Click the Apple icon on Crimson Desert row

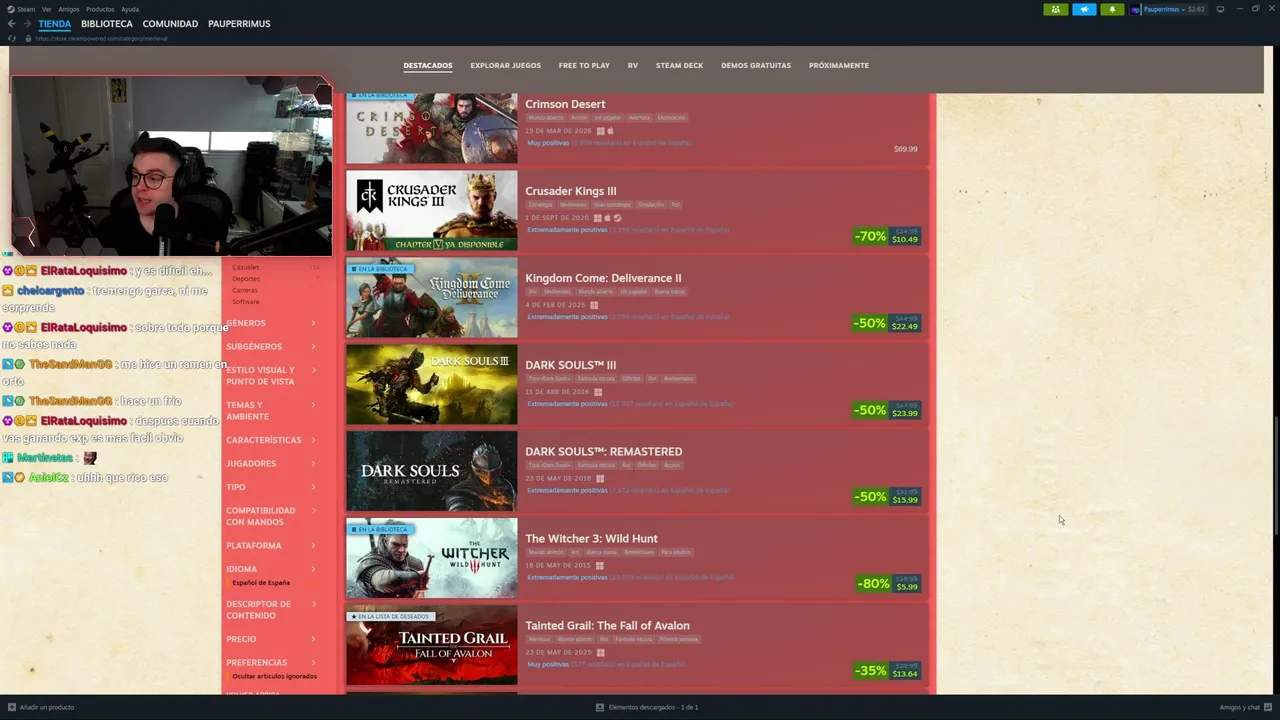click(x=610, y=131)
